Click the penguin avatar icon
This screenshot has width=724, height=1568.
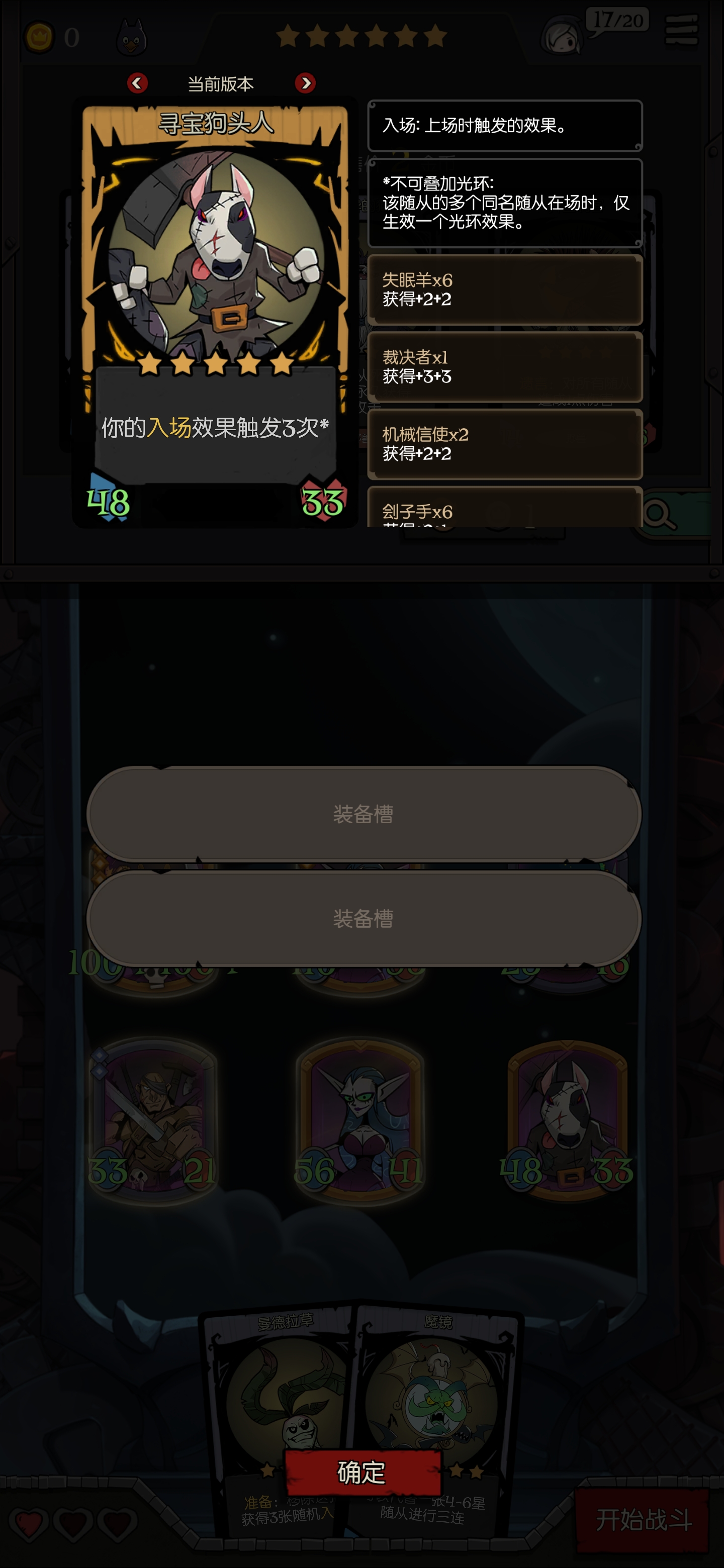131,38
